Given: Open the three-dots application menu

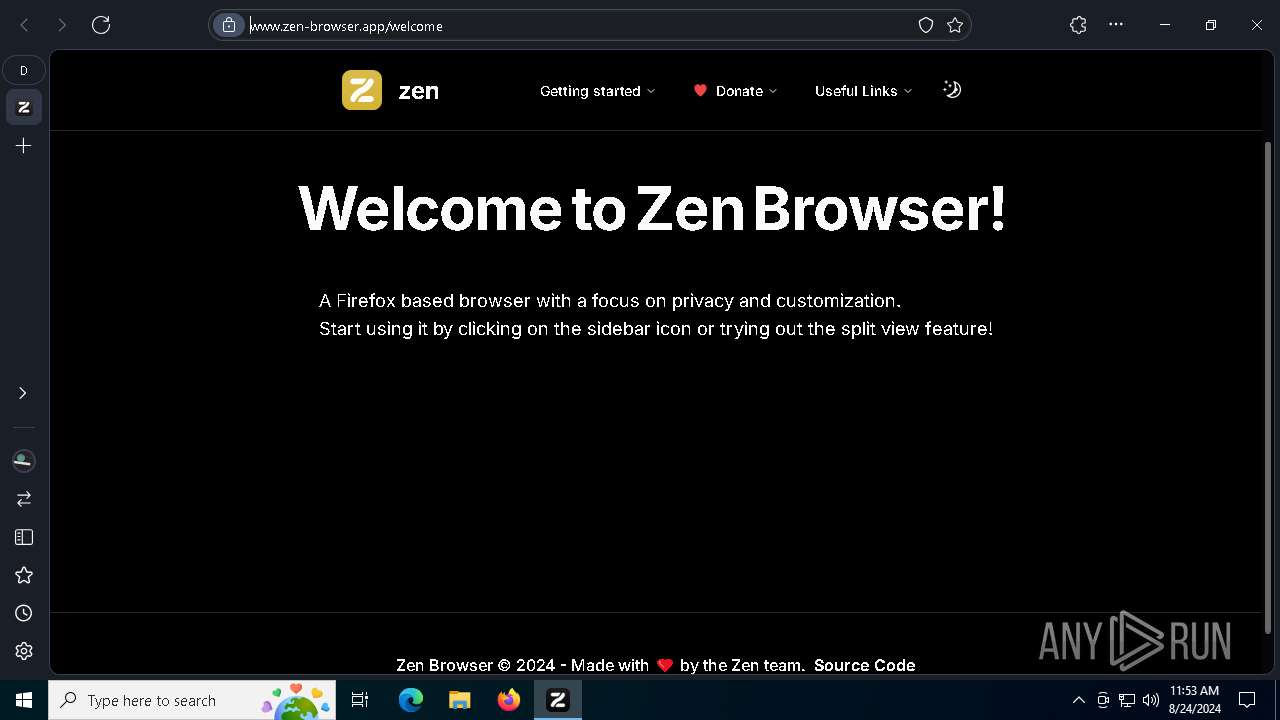Looking at the screenshot, I should pos(1116,25).
